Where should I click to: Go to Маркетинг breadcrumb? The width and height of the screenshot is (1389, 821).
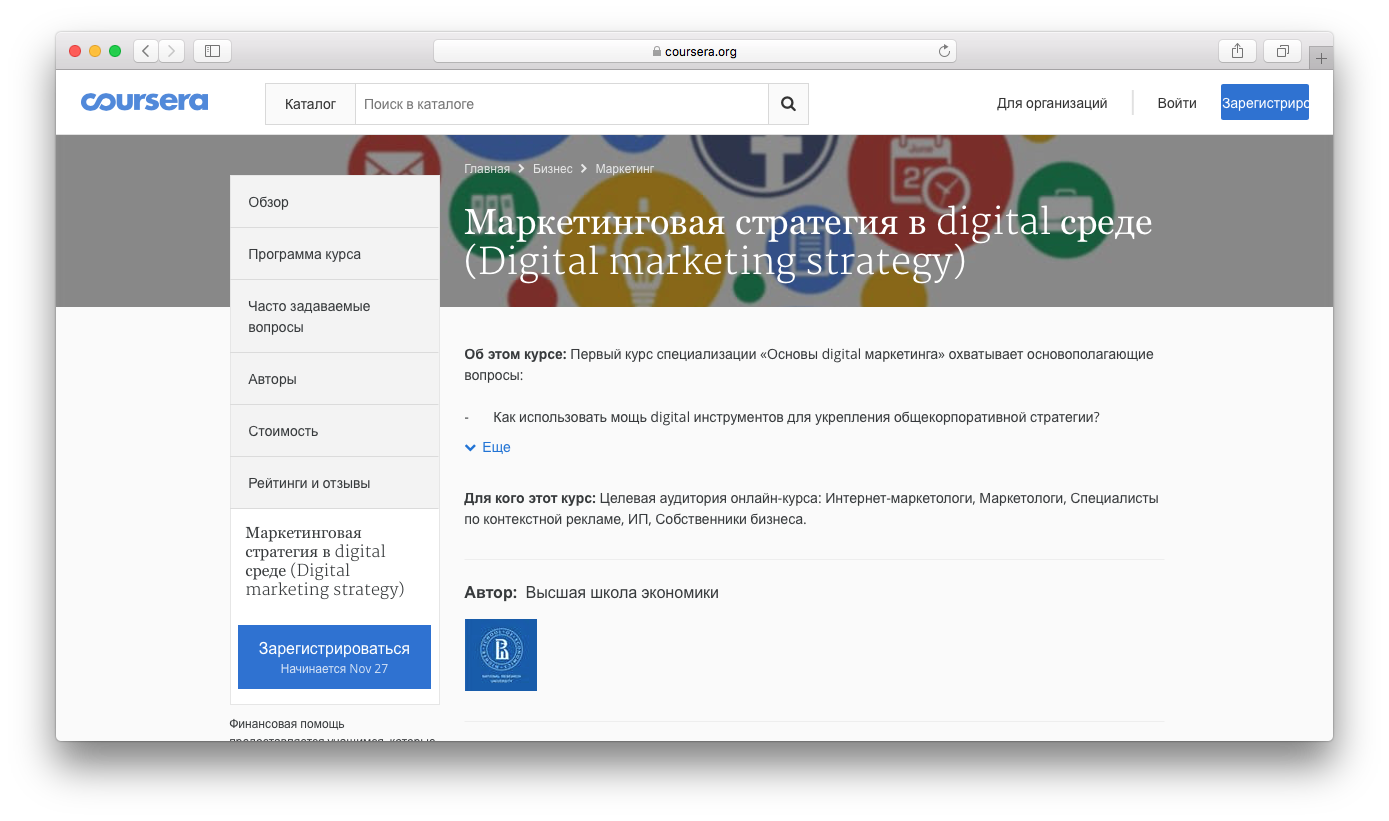coord(625,169)
